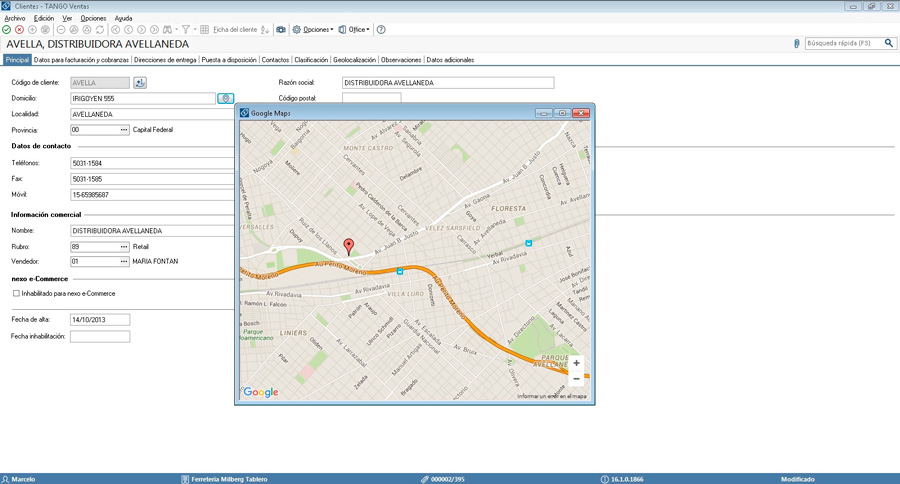The width and height of the screenshot is (900, 484).
Task: Click the Fax field 5031-1585
Action: tap(153, 179)
